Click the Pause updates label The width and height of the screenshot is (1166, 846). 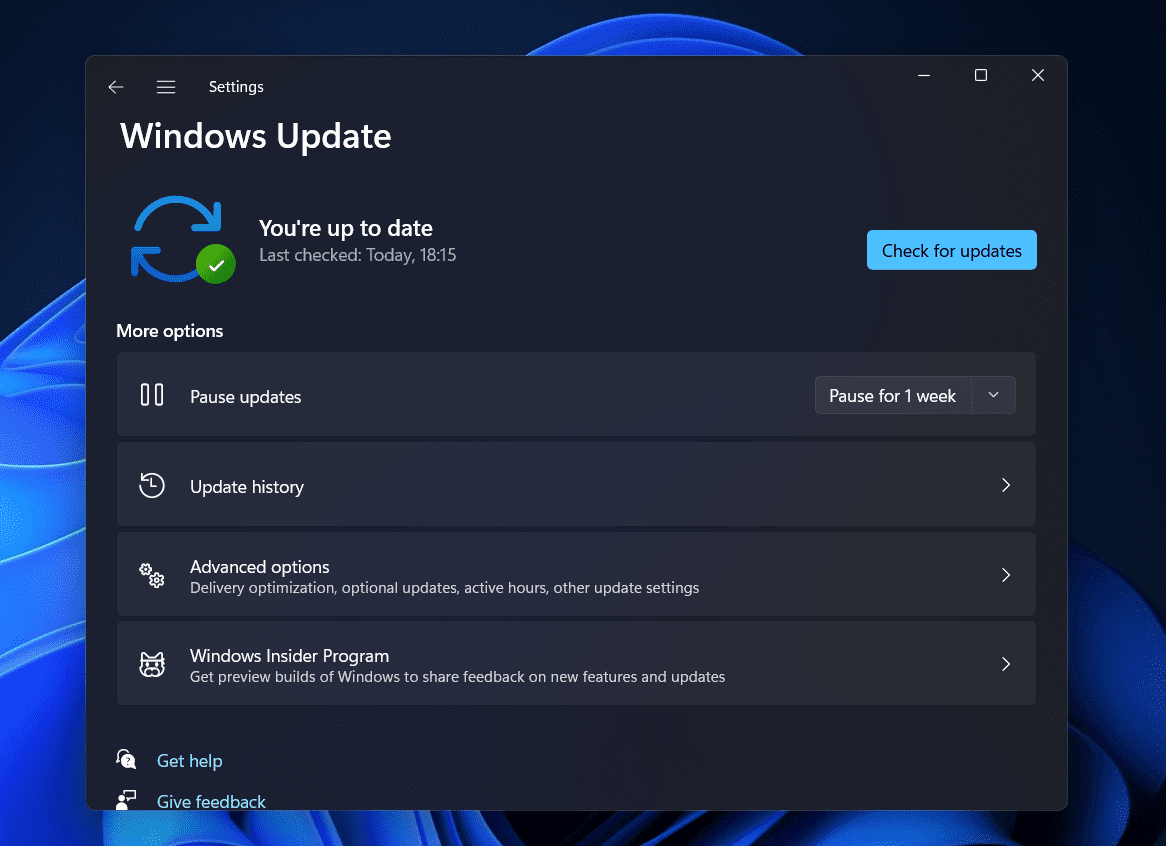coord(245,397)
